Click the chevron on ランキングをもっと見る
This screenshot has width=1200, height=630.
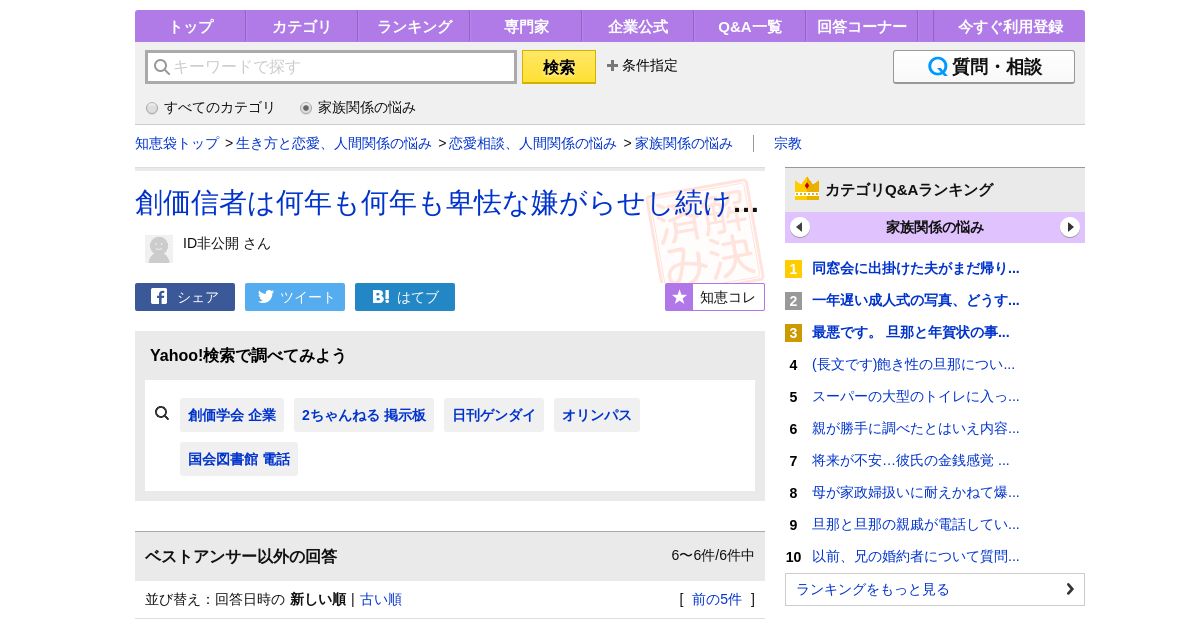tap(1070, 589)
